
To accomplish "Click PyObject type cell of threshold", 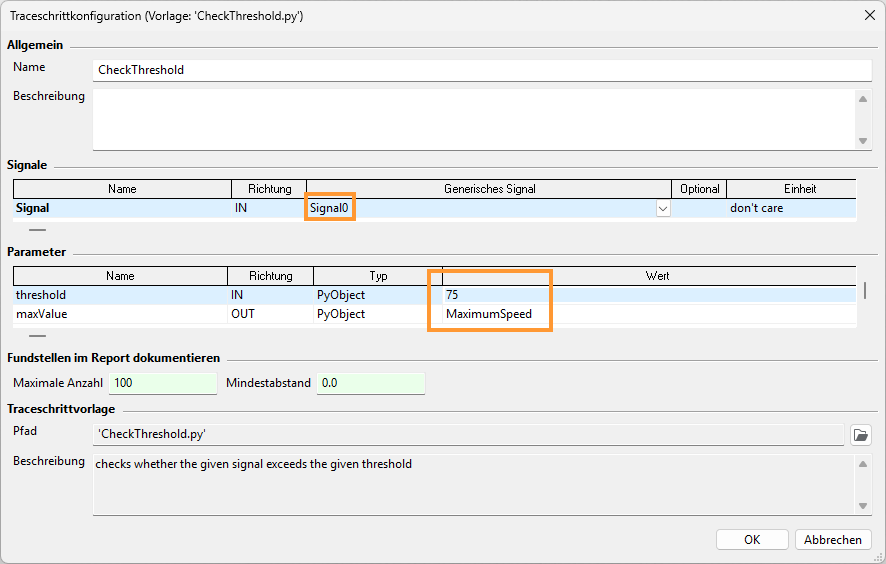I will [x=377, y=295].
